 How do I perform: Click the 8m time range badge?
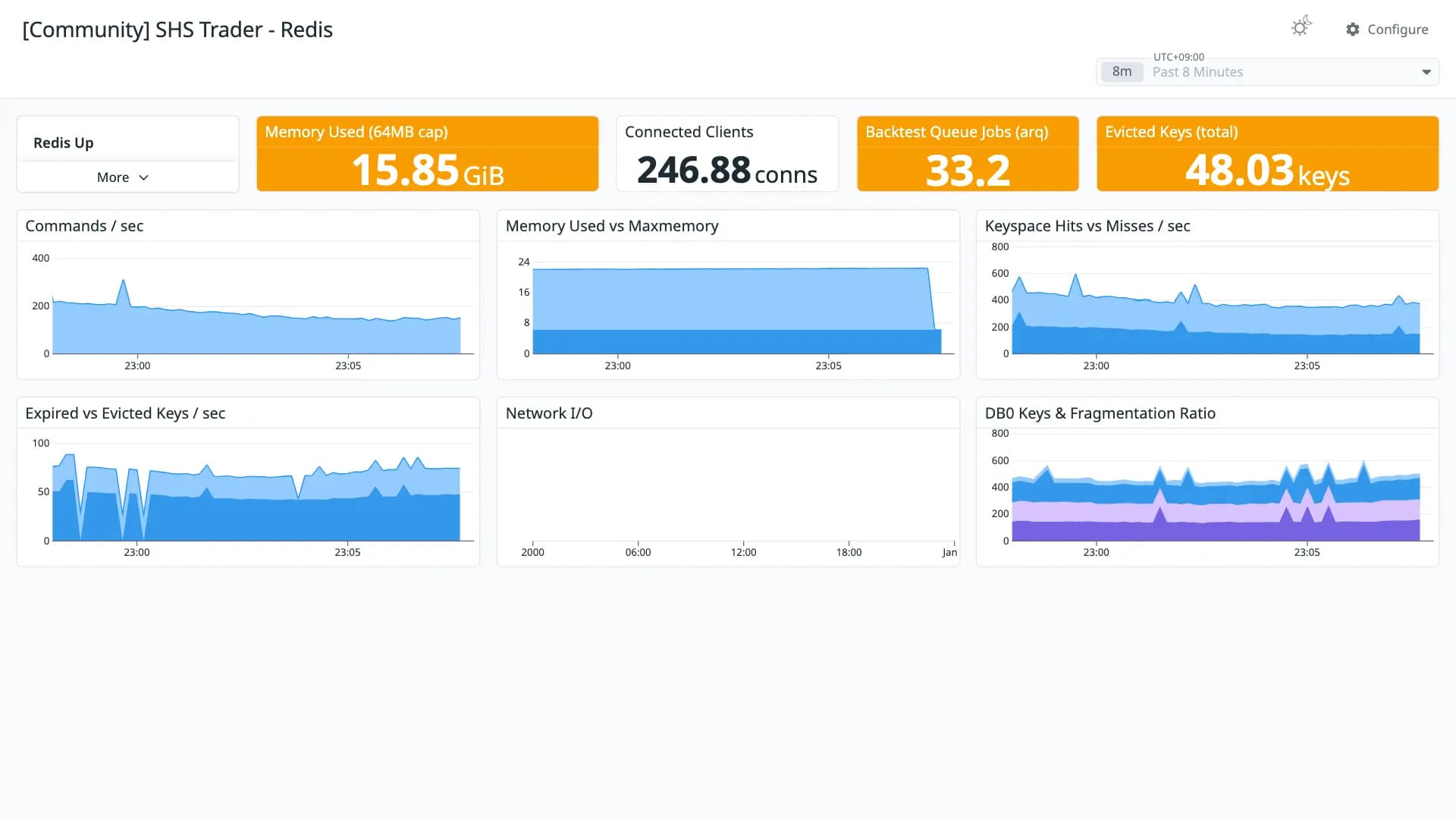[x=1122, y=71]
